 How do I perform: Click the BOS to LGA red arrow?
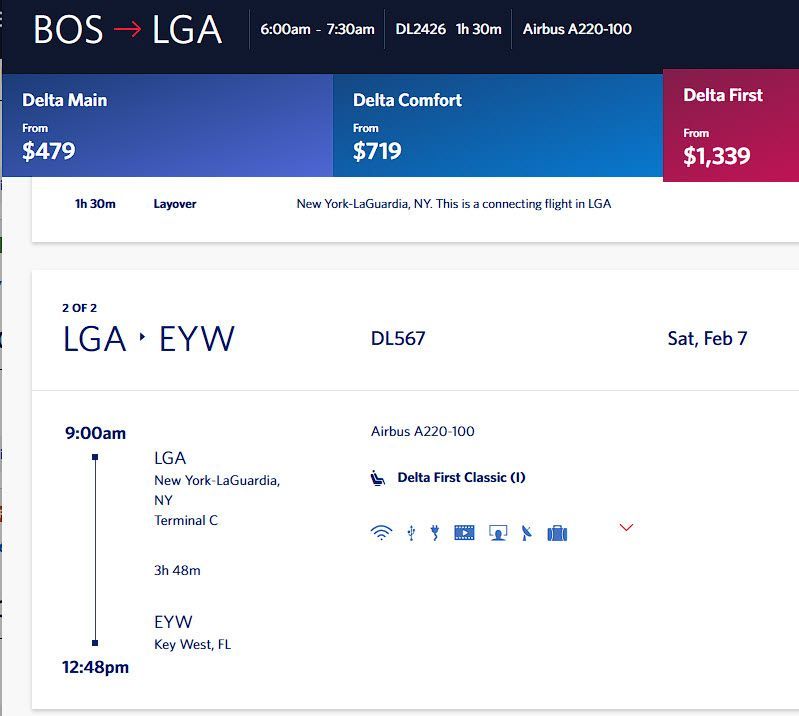point(127,30)
